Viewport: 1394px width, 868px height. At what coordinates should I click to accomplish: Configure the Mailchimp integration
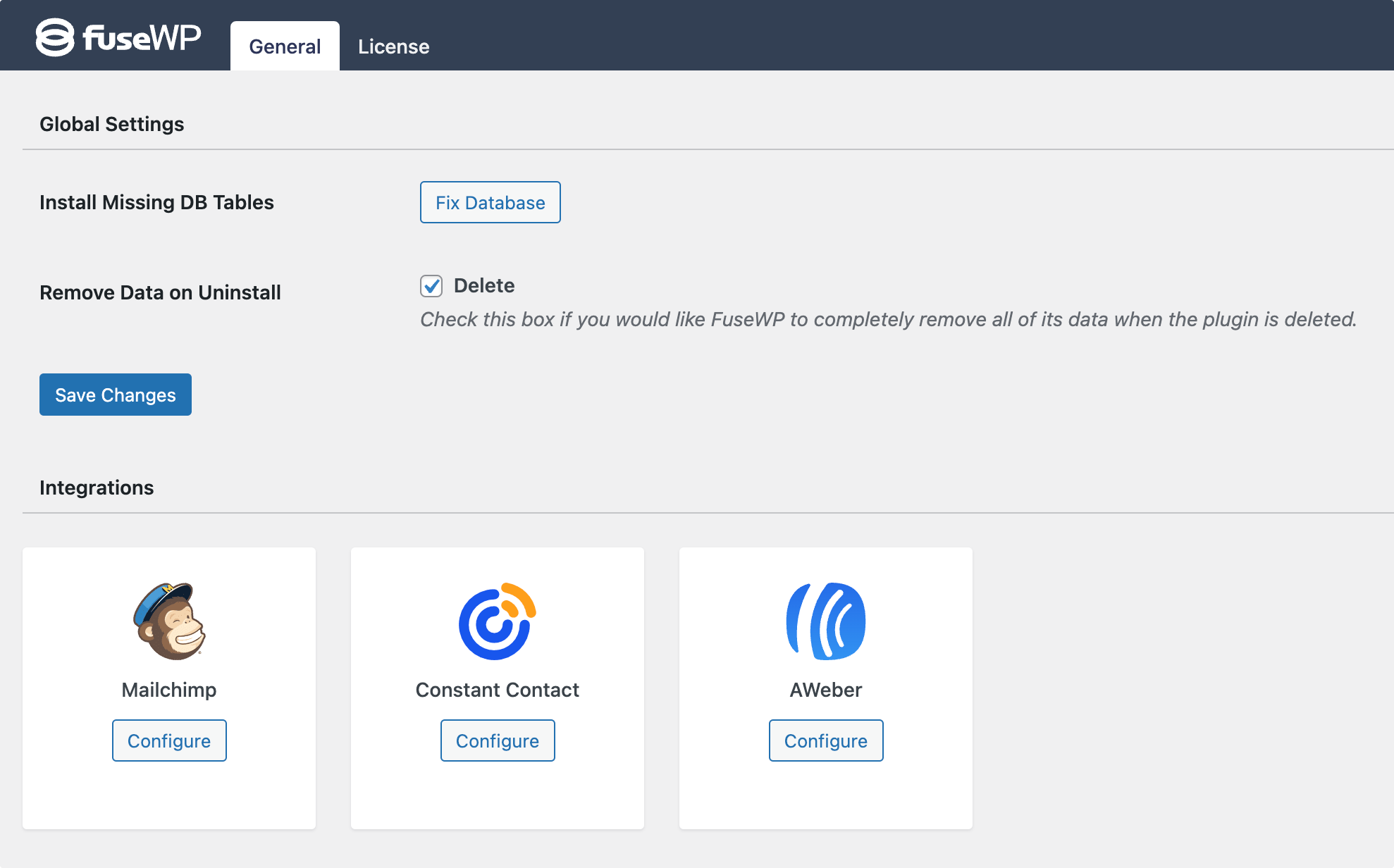tap(169, 740)
